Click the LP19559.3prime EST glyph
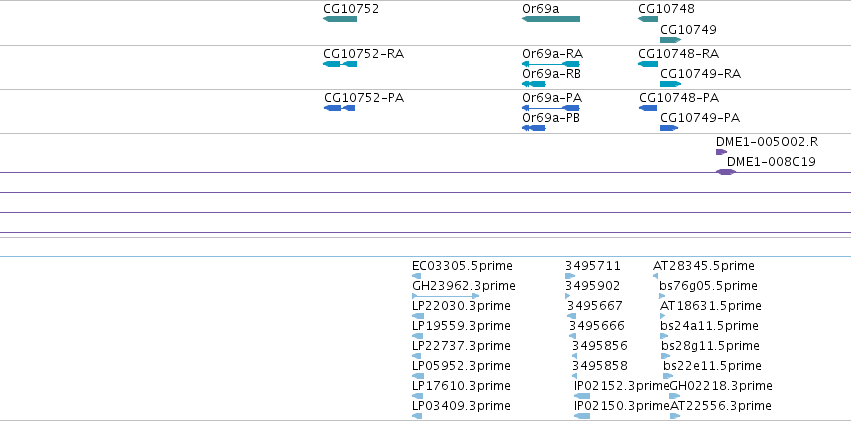 point(418,336)
